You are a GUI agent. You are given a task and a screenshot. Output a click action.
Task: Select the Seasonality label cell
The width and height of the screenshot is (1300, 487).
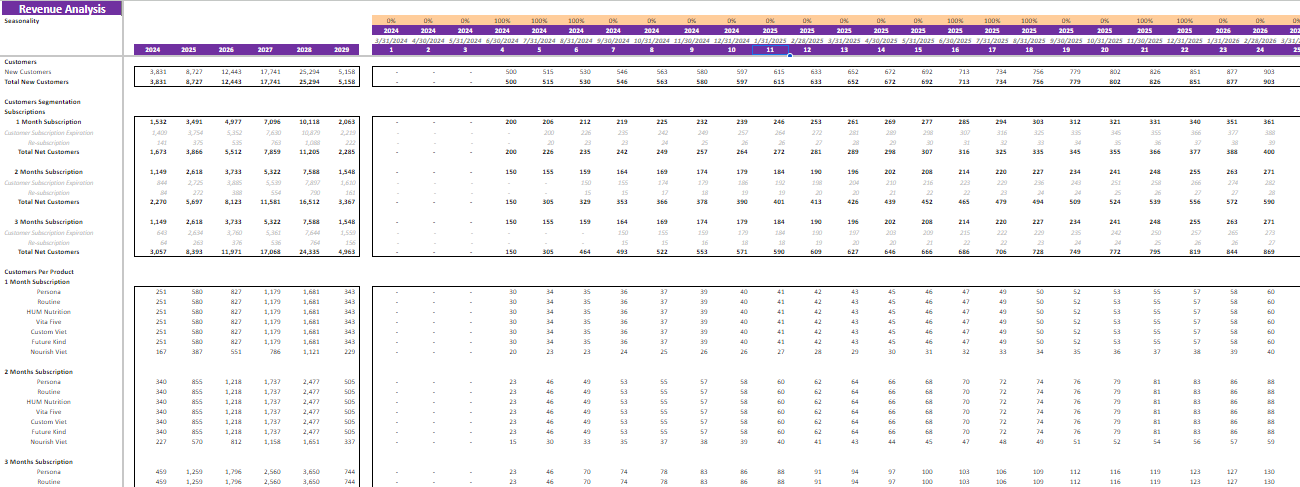[x=24, y=20]
